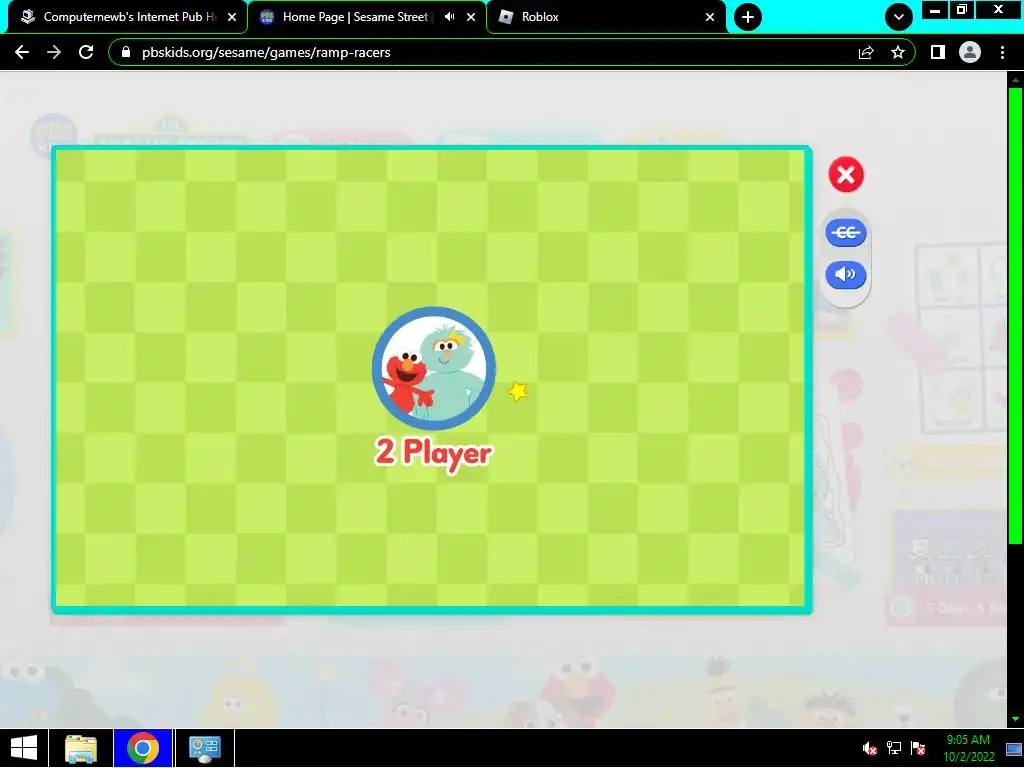Screen dimensions: 1024x768
Task: Switch to the Computernewb's Internet Pub tab
Action: [129, 17]
